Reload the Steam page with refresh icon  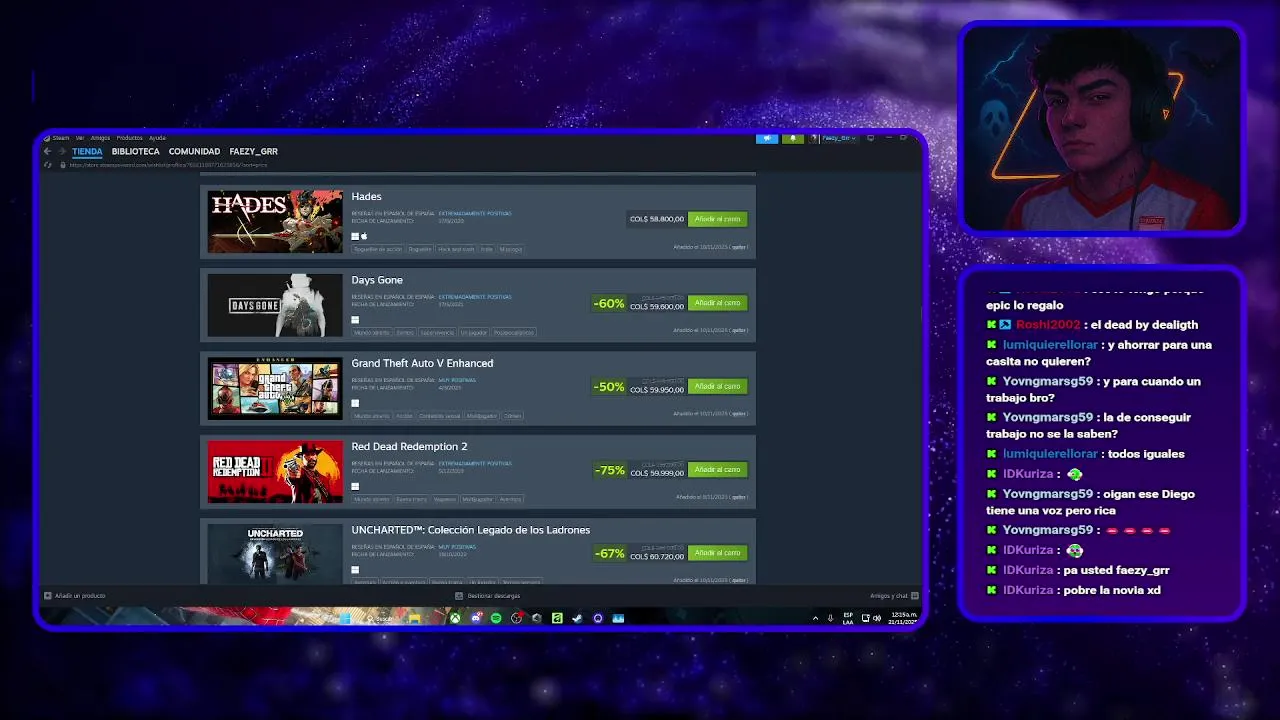click(47, 164)
